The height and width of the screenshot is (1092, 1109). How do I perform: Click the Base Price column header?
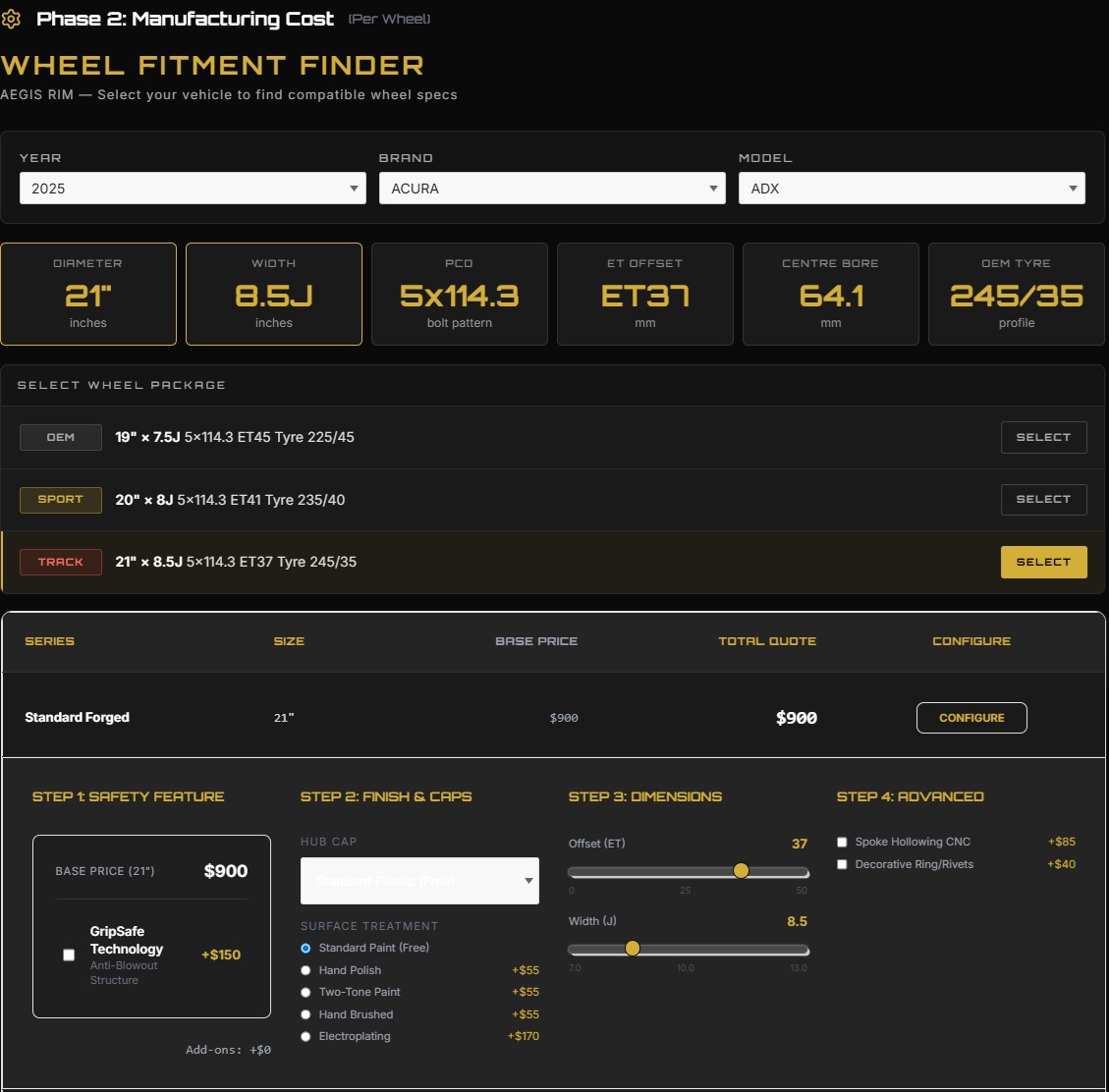coord(536,641)
